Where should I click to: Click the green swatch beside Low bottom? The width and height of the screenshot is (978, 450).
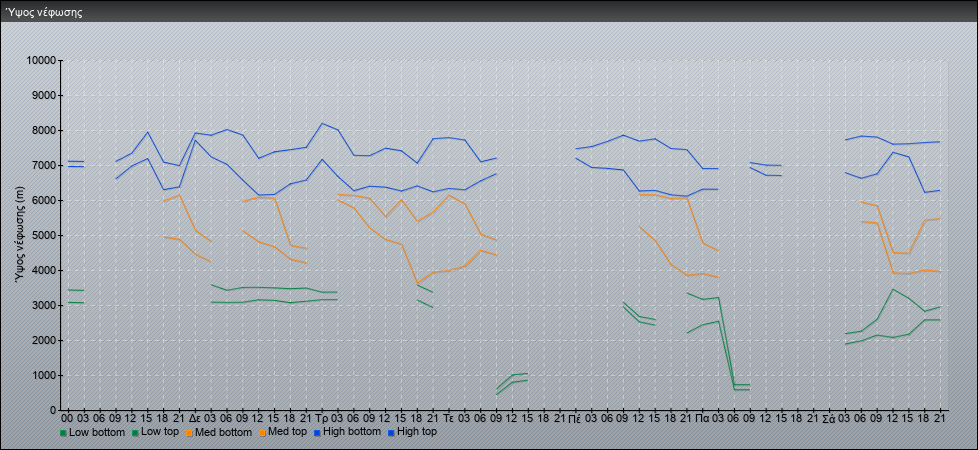pos(63,433)
